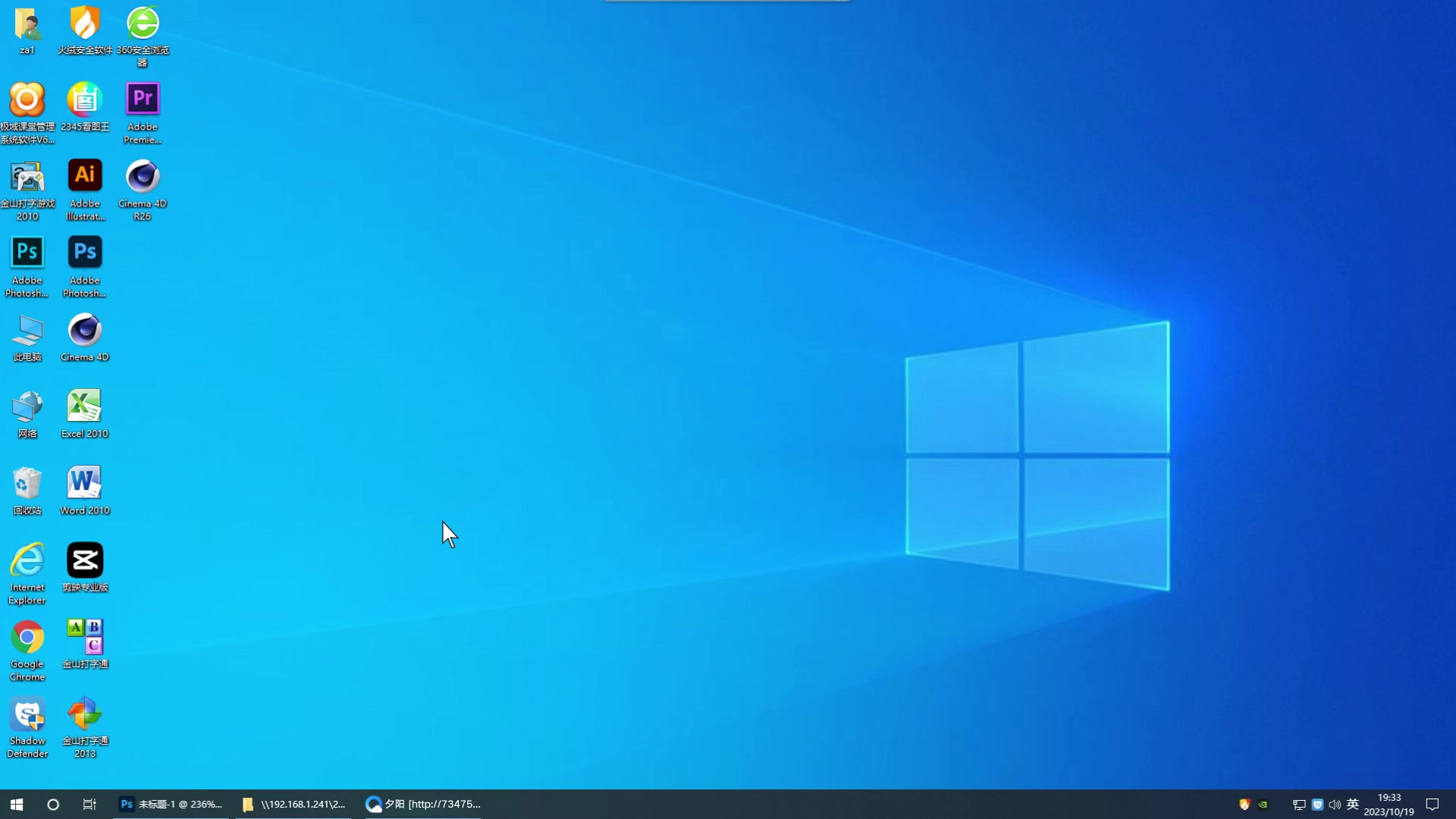Select the 金山打字游戏 2010 icon

[x=27, y=190]
